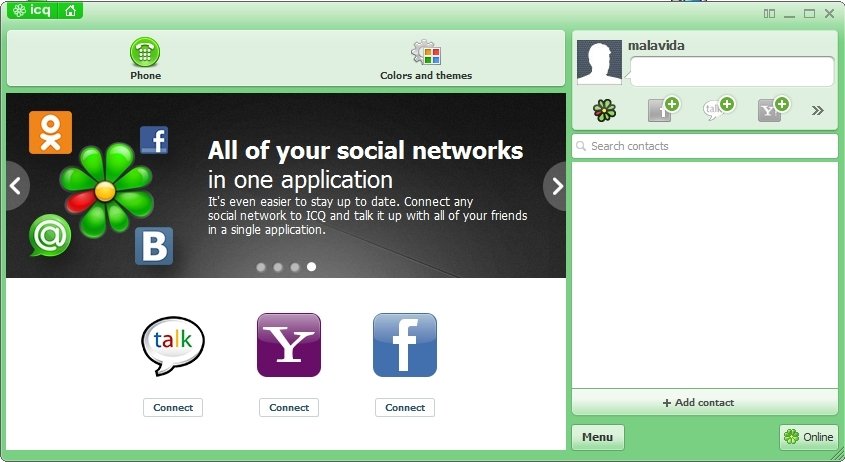Open the Phone feature icon

pos(145,52)
